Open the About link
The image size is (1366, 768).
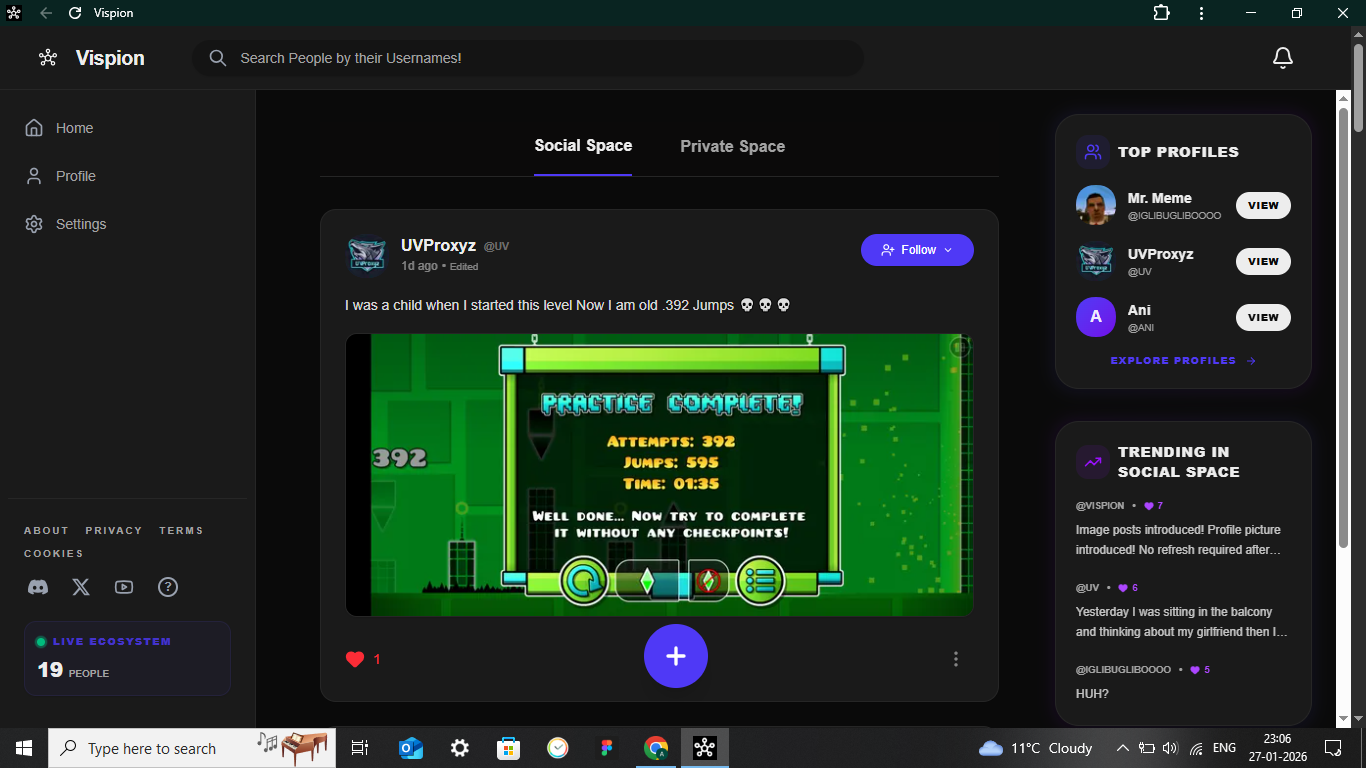(46, 530)
